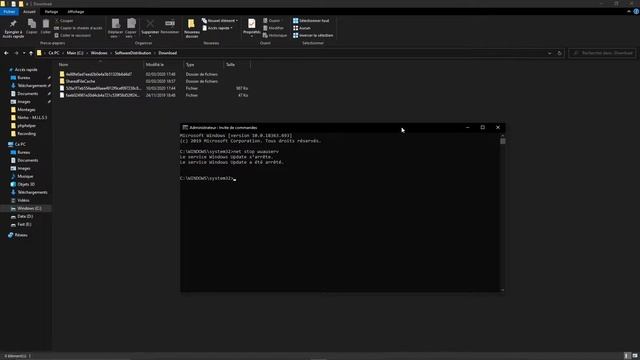Select the 47 Ko file row

[x=153, y=95]
